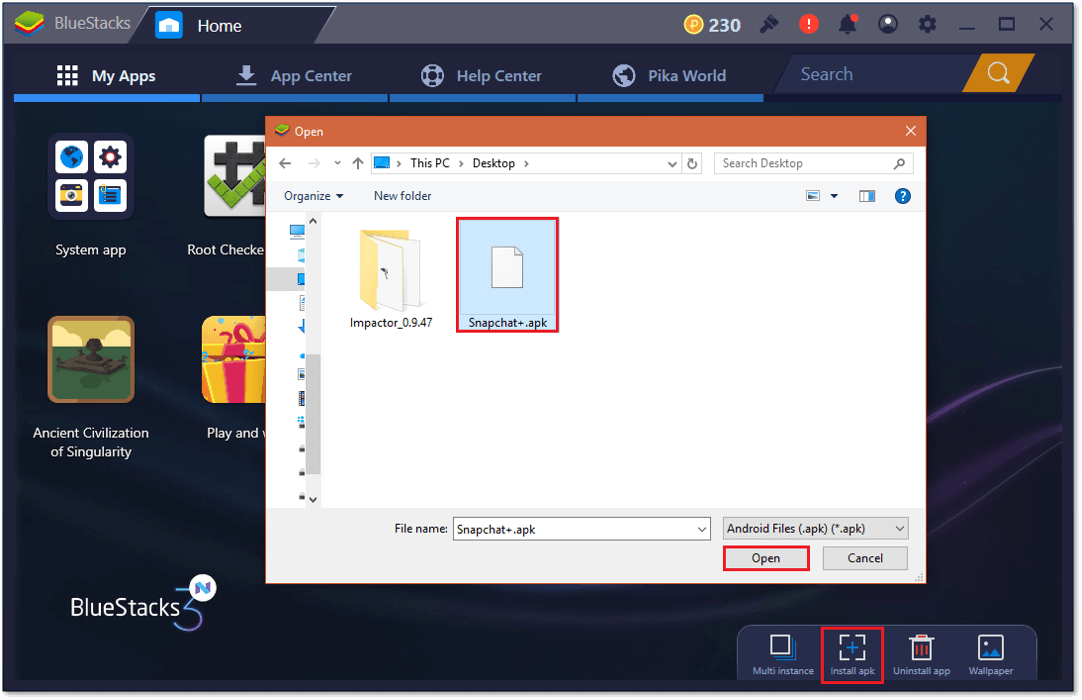
Task: Go up one folder level
Action: click(x=357, y=164)
